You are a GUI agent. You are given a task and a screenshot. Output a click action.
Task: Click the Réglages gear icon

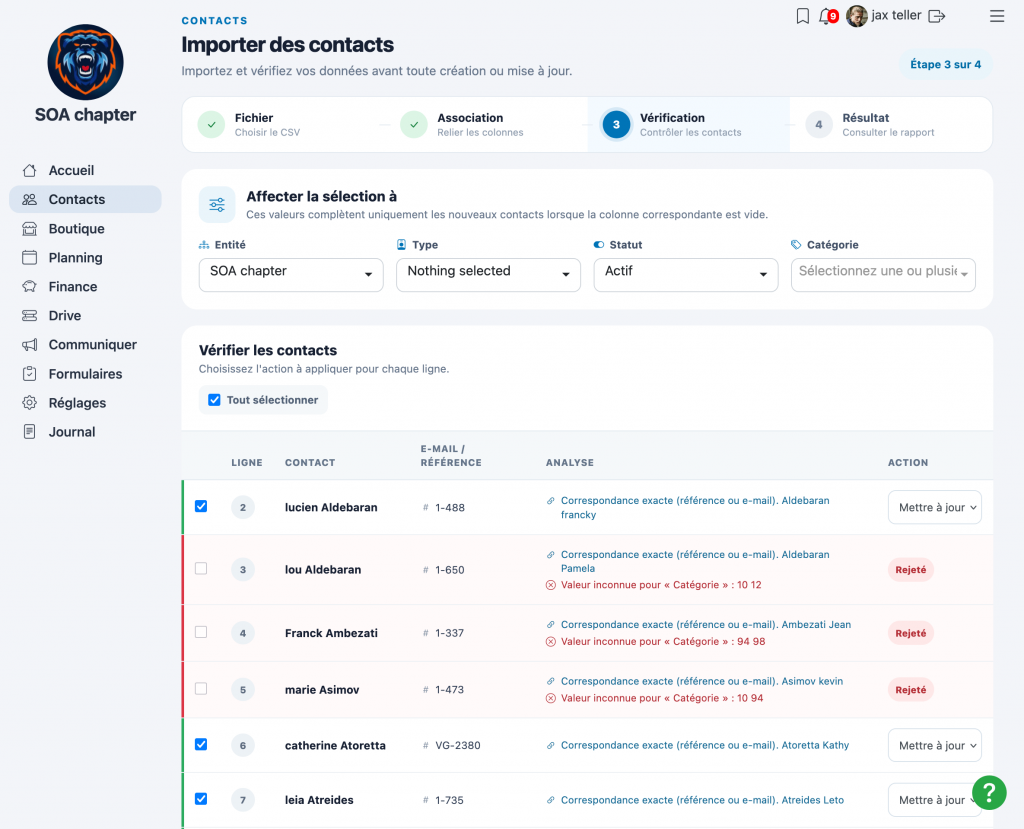pos(29,402)
